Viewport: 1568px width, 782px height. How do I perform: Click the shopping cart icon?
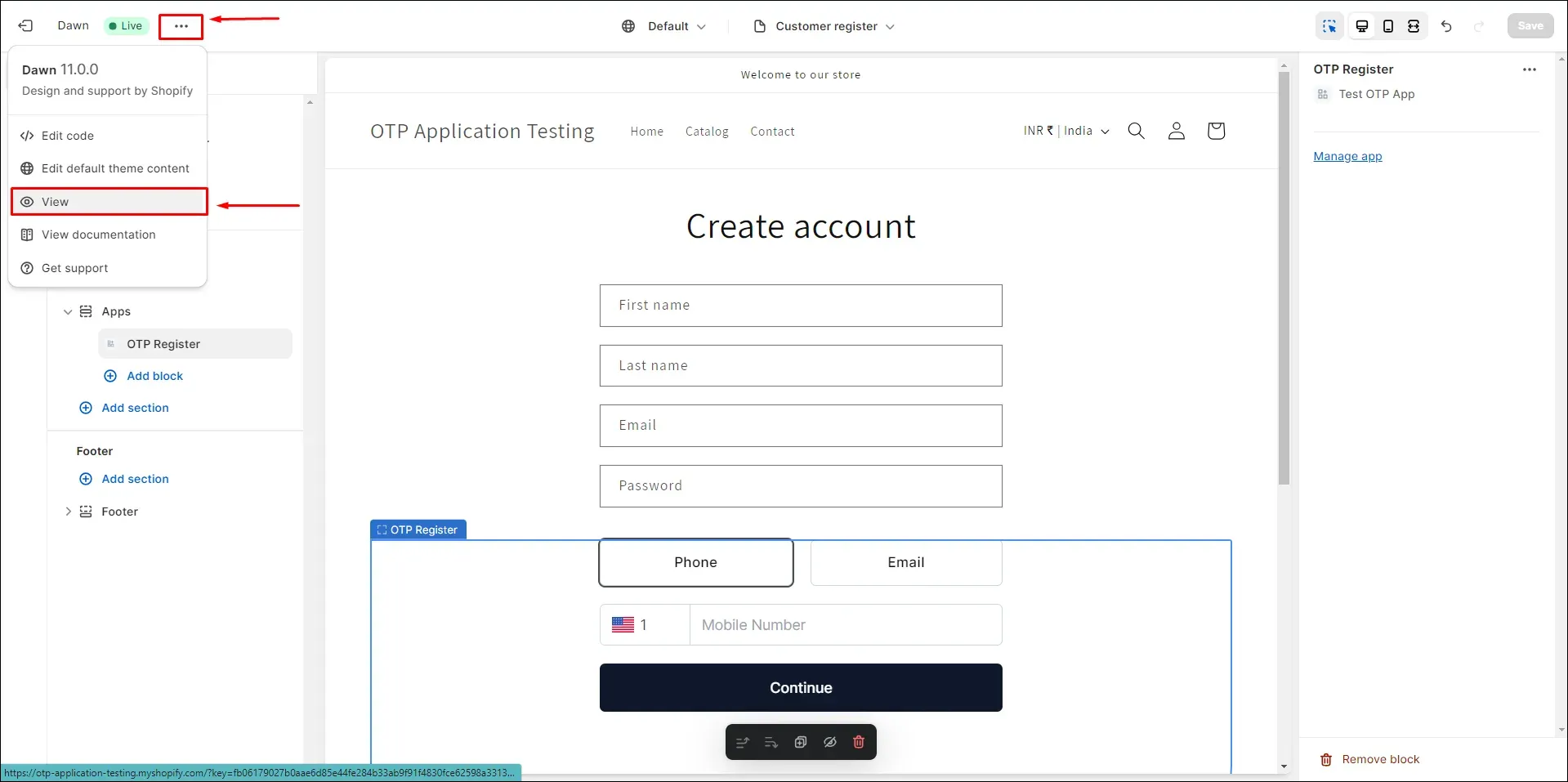[x=1216, y=131]
